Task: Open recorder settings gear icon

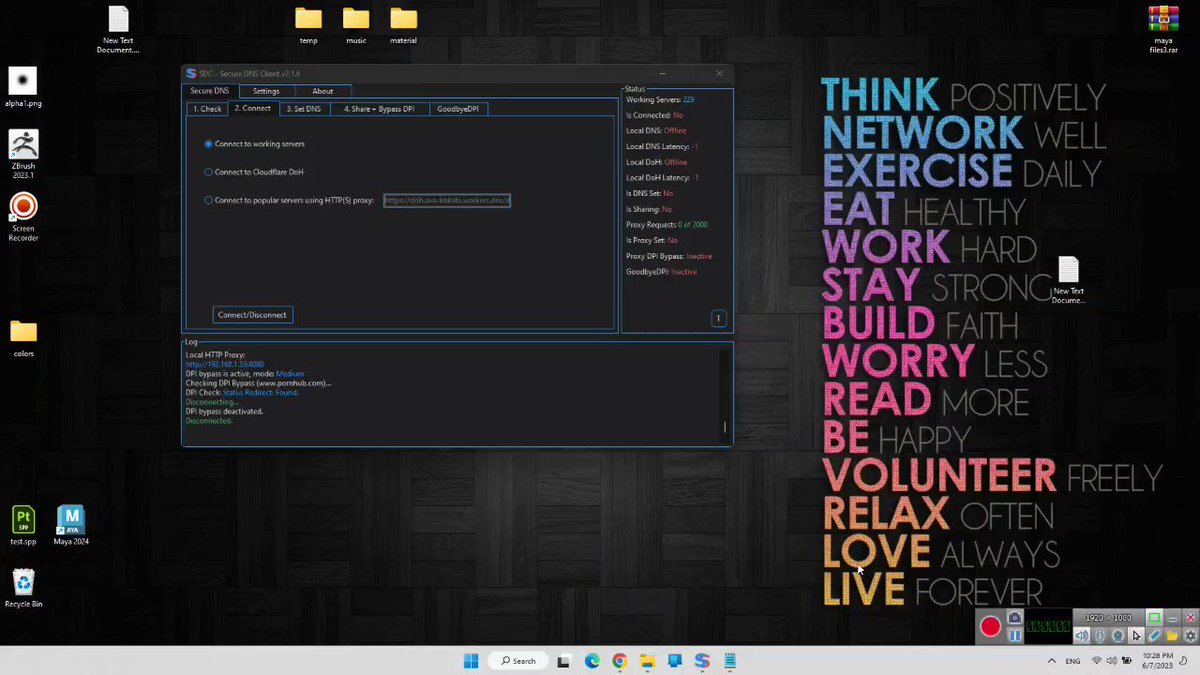Action: click(x=1190, y=635)
